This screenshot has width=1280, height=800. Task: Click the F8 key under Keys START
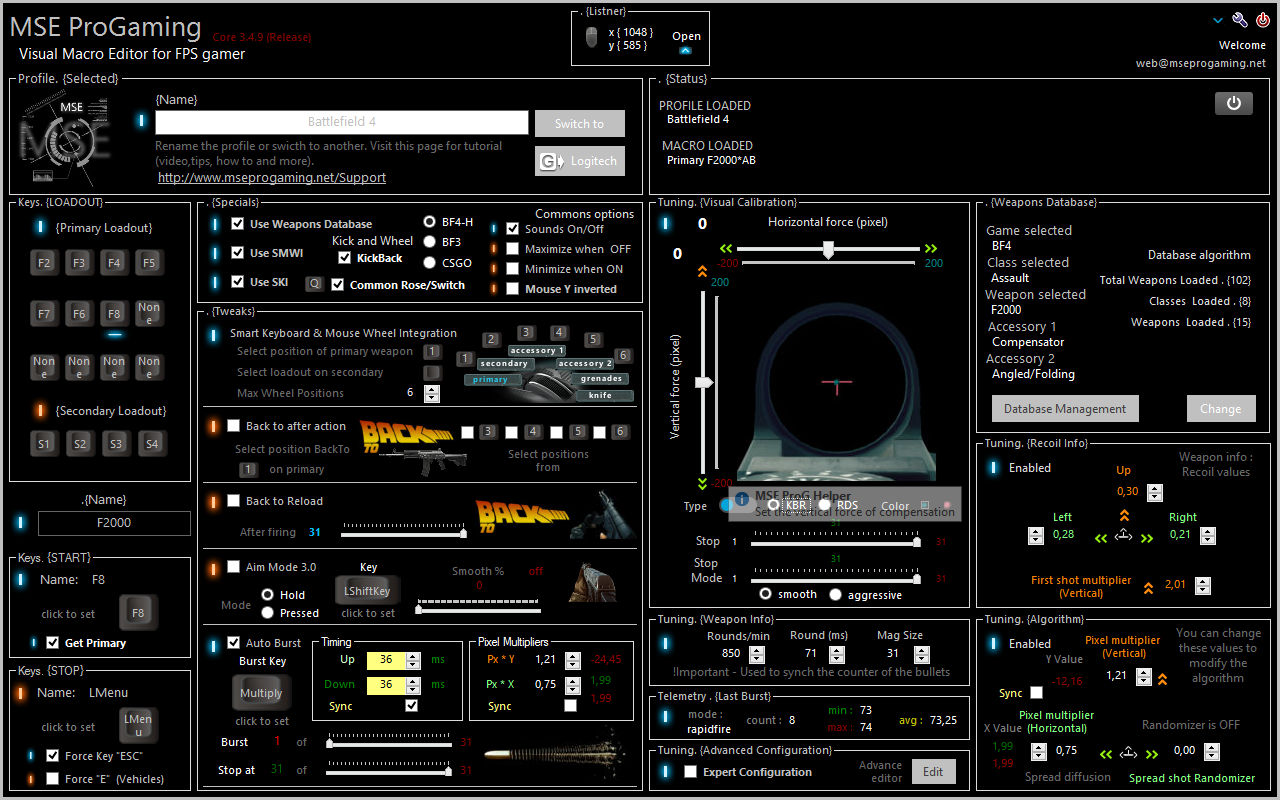(x=137, y=613)
